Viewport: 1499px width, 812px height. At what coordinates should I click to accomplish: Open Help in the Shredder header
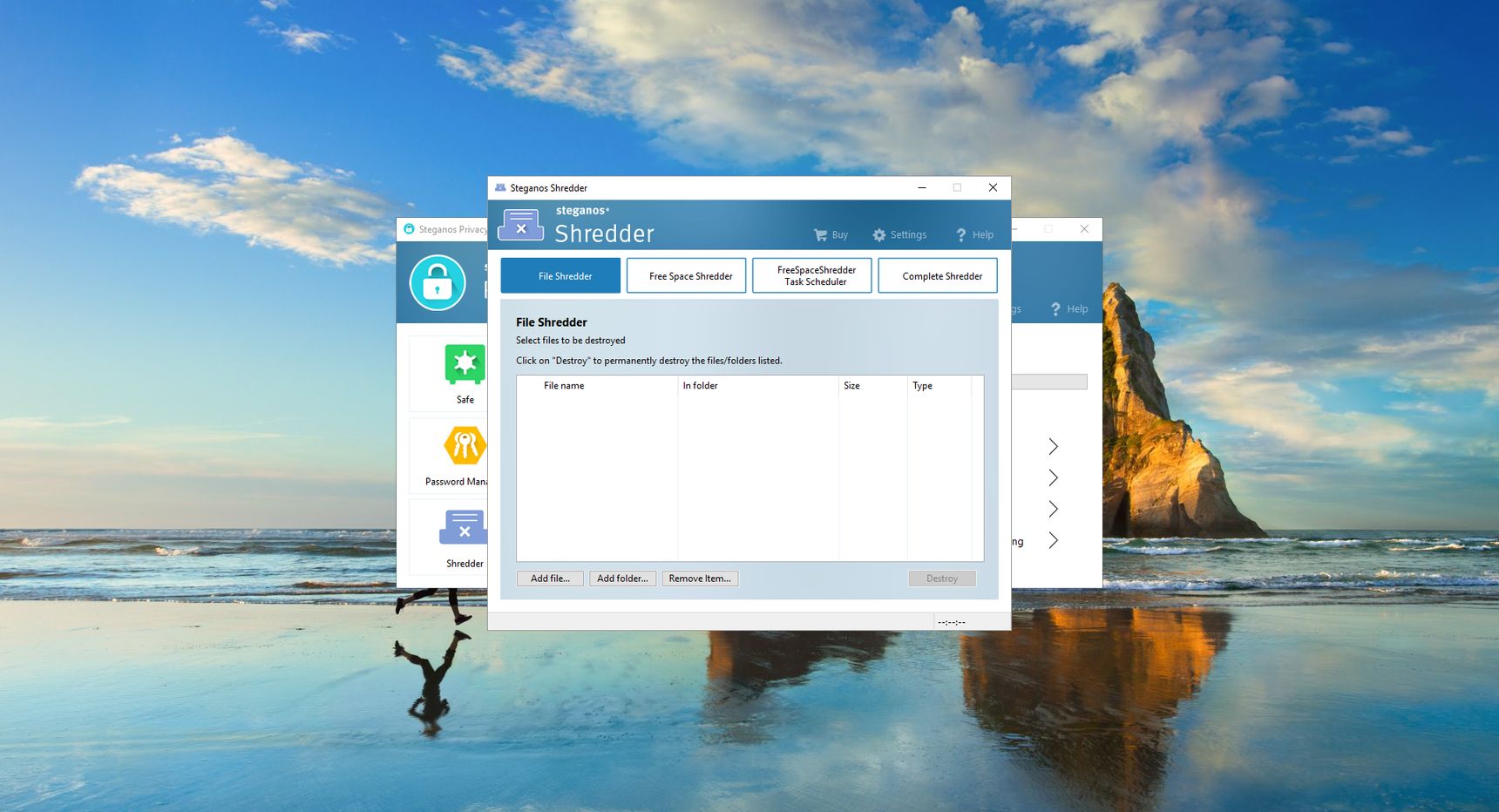tap(973, 235)
